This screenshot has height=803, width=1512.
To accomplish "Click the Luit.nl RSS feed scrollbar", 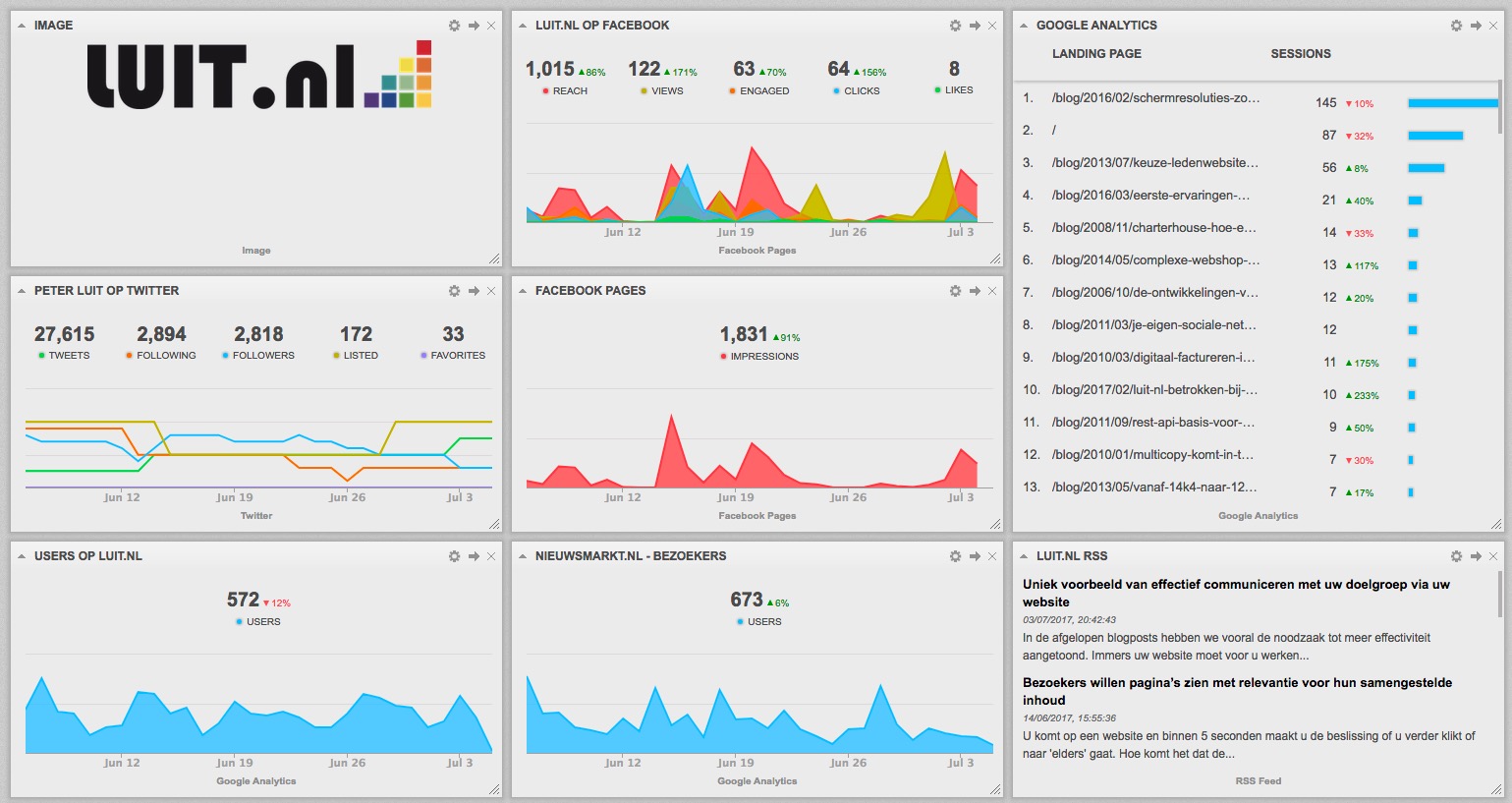I will pos(1500,594).
